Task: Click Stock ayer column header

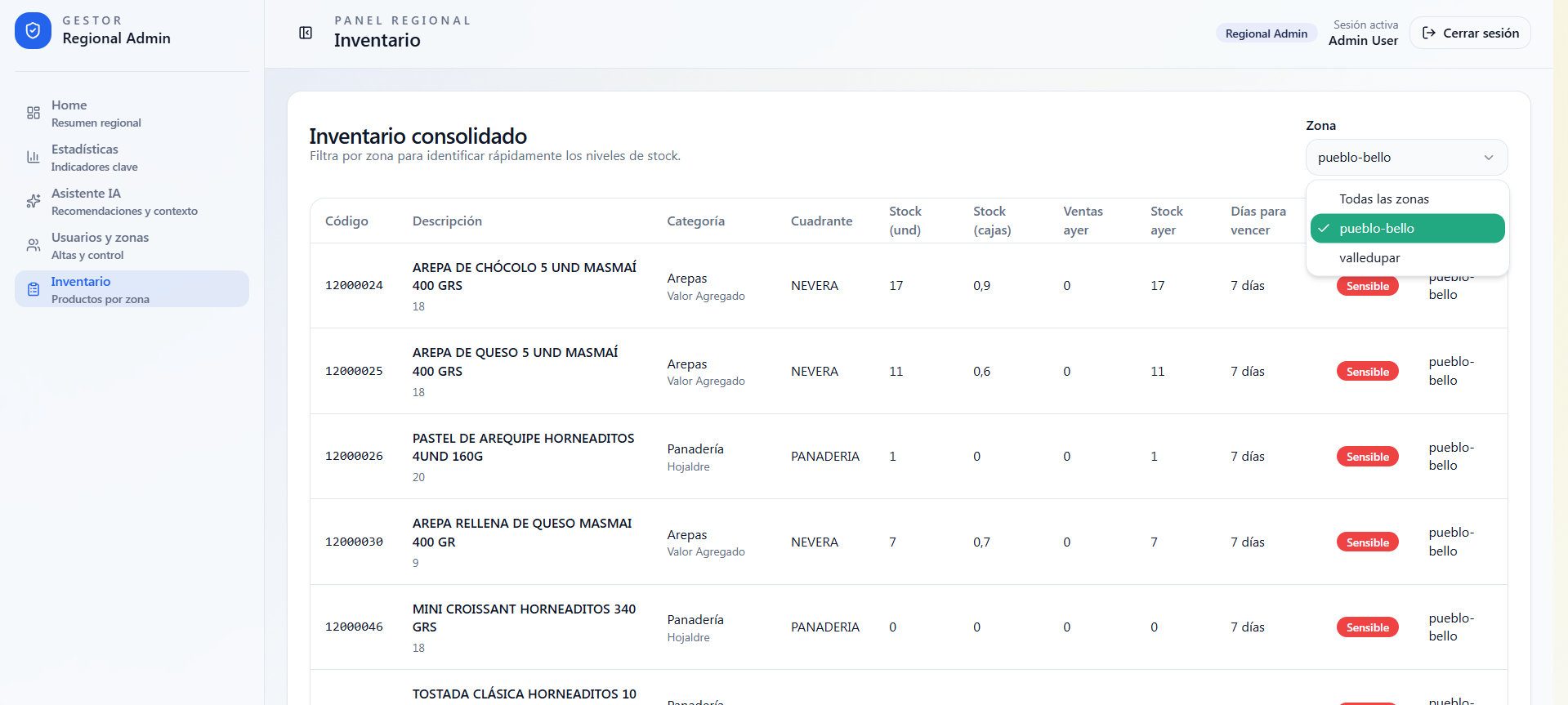Action: click(1167, 221)
